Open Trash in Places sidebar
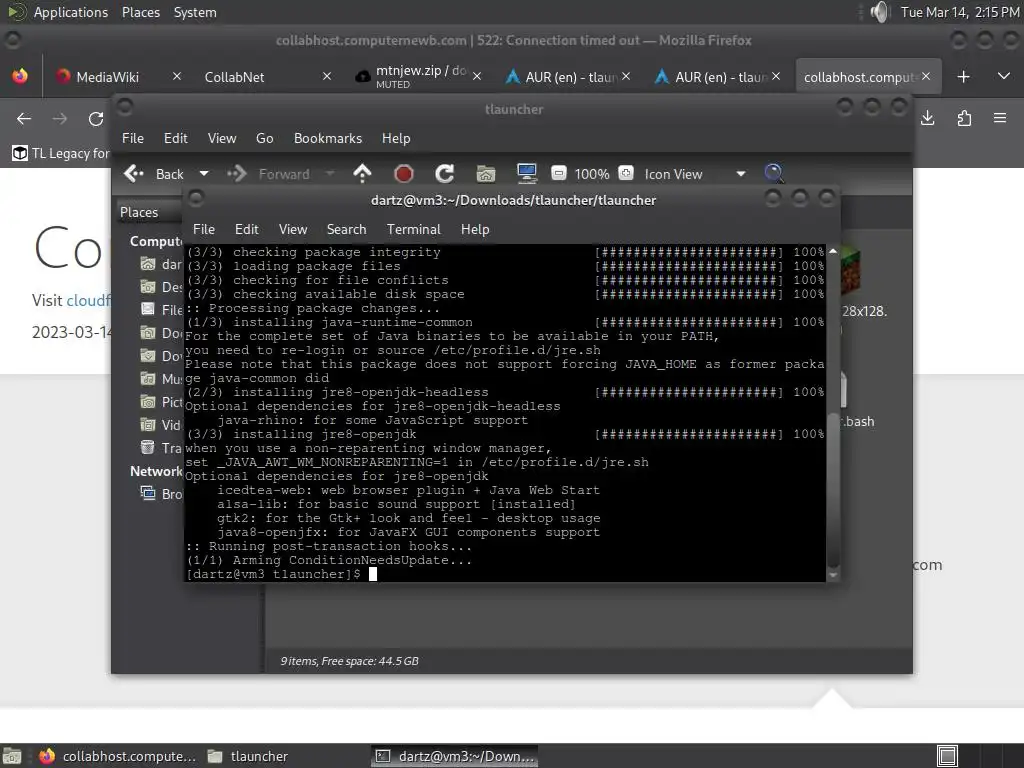Screen dimensions: 1024x768 (x=161, y=447)
